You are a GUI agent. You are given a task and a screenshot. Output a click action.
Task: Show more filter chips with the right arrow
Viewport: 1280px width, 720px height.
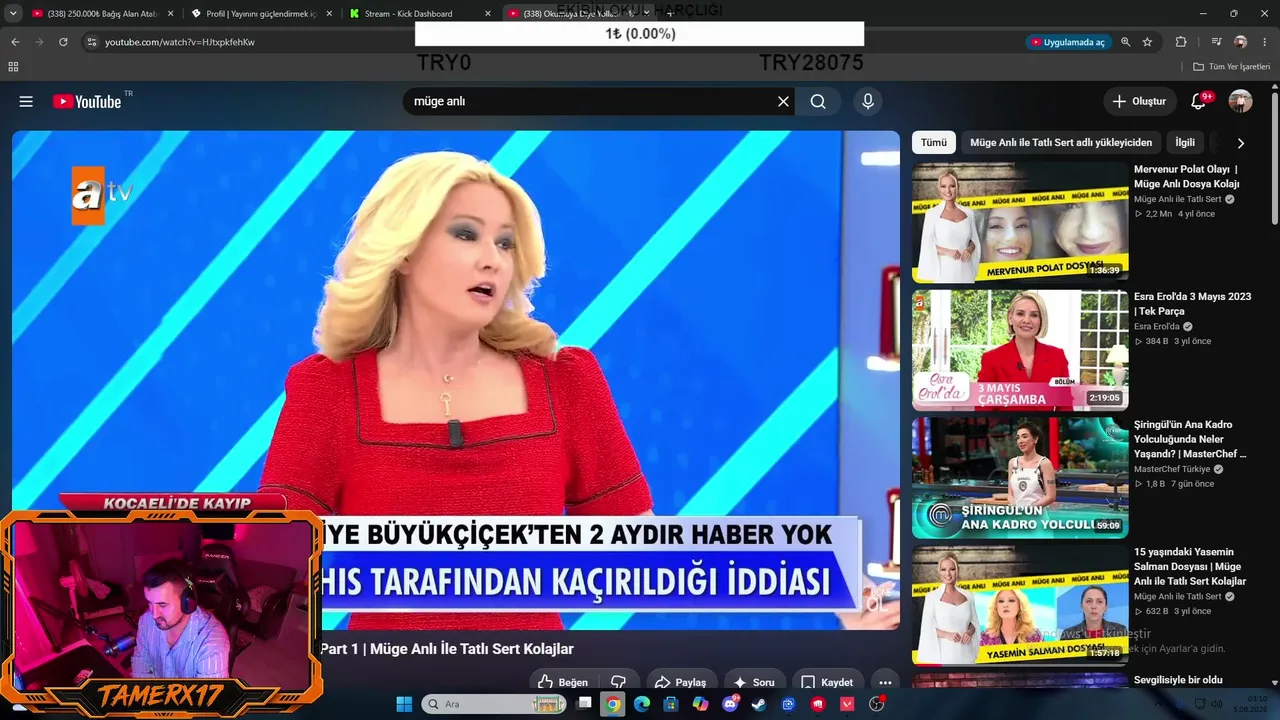pos(1240,143)
